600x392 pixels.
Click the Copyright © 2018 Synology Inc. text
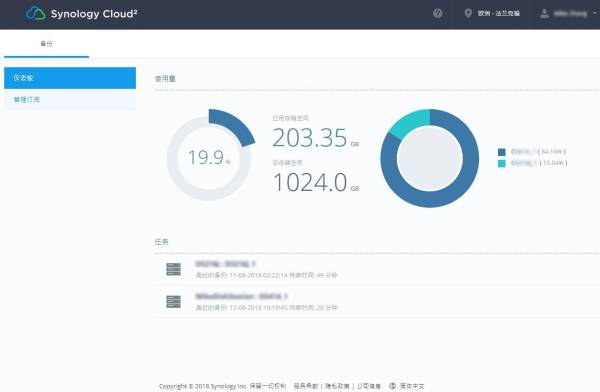203,386
